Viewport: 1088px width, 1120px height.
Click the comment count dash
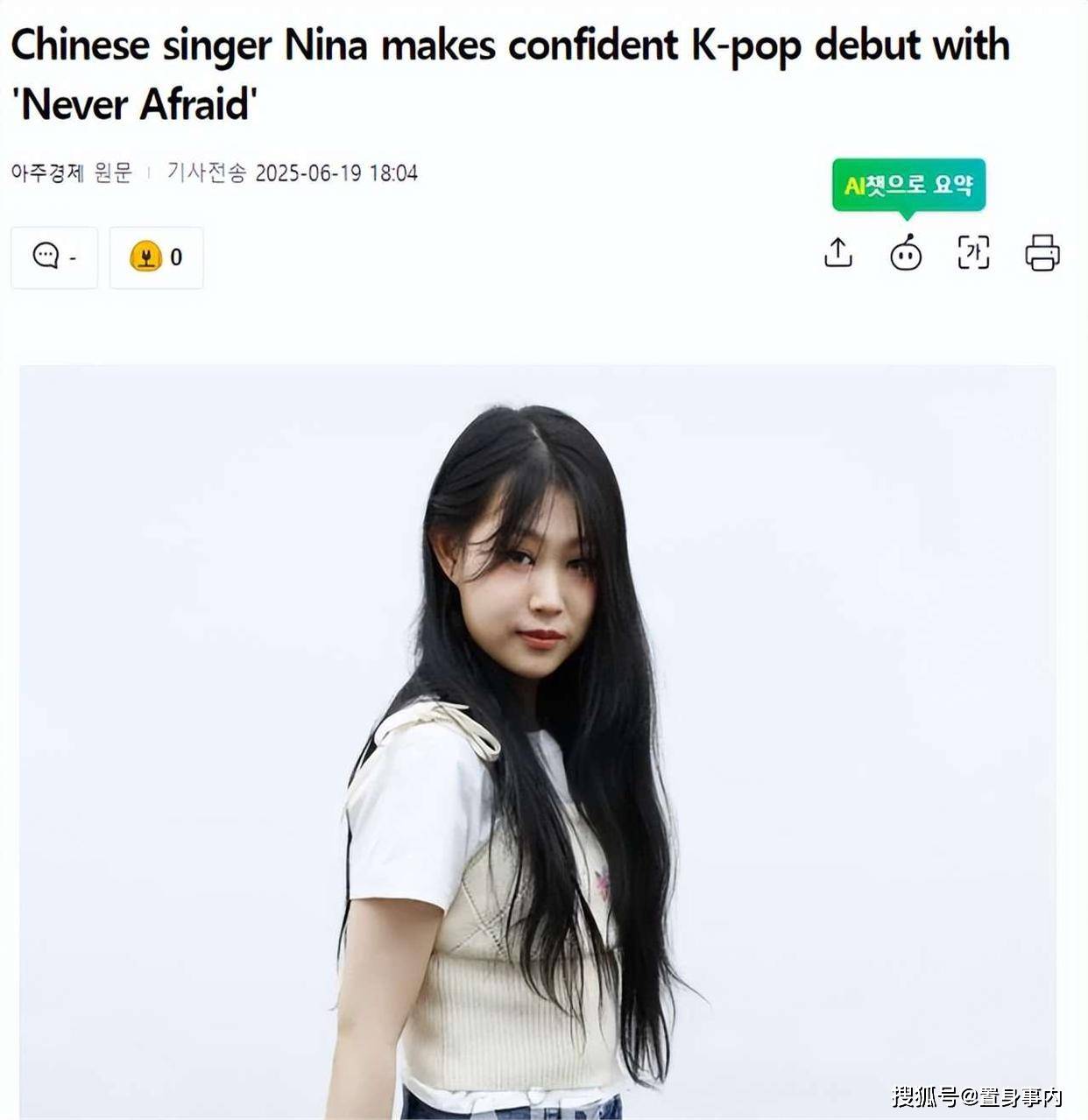(73, 257)
